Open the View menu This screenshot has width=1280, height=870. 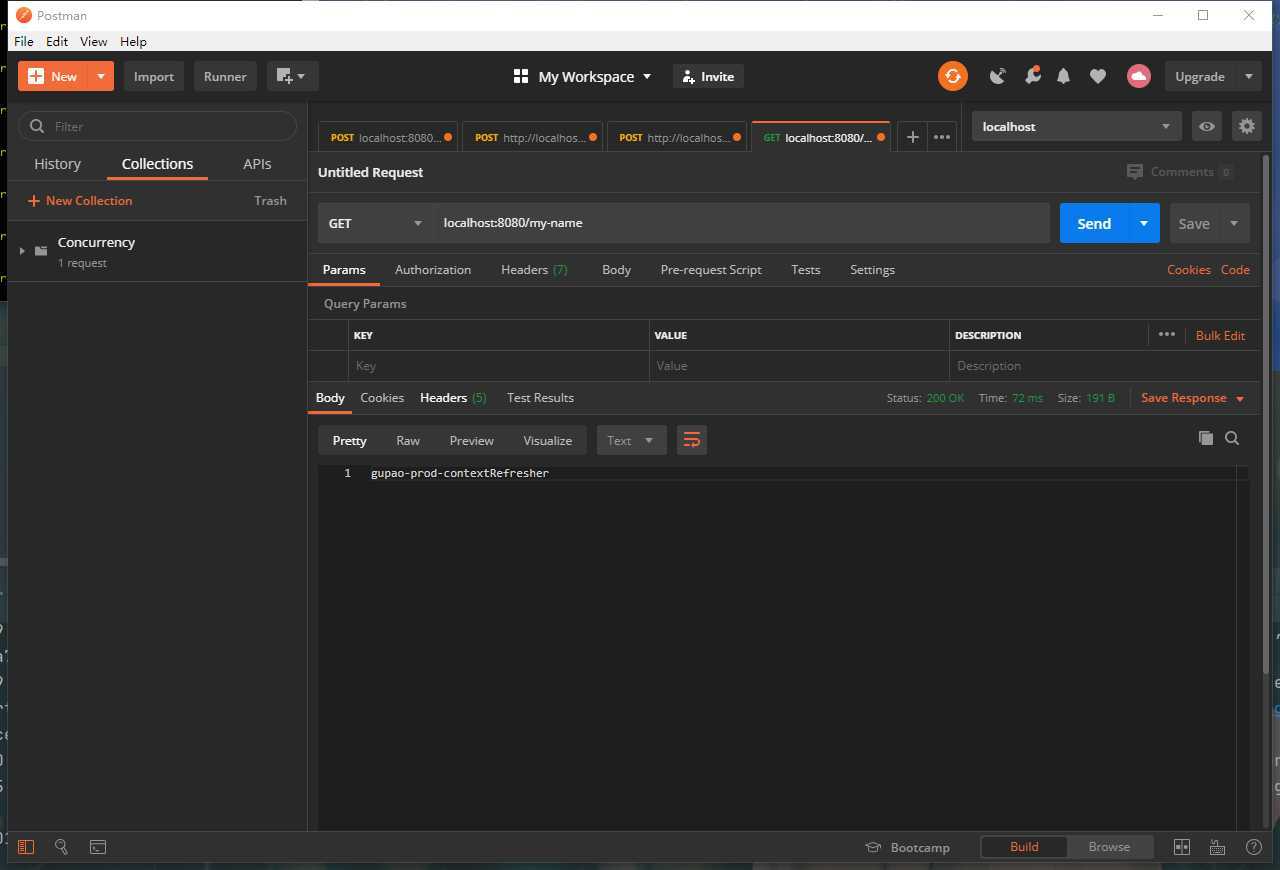pyautogui.click(x=93, y=41)
